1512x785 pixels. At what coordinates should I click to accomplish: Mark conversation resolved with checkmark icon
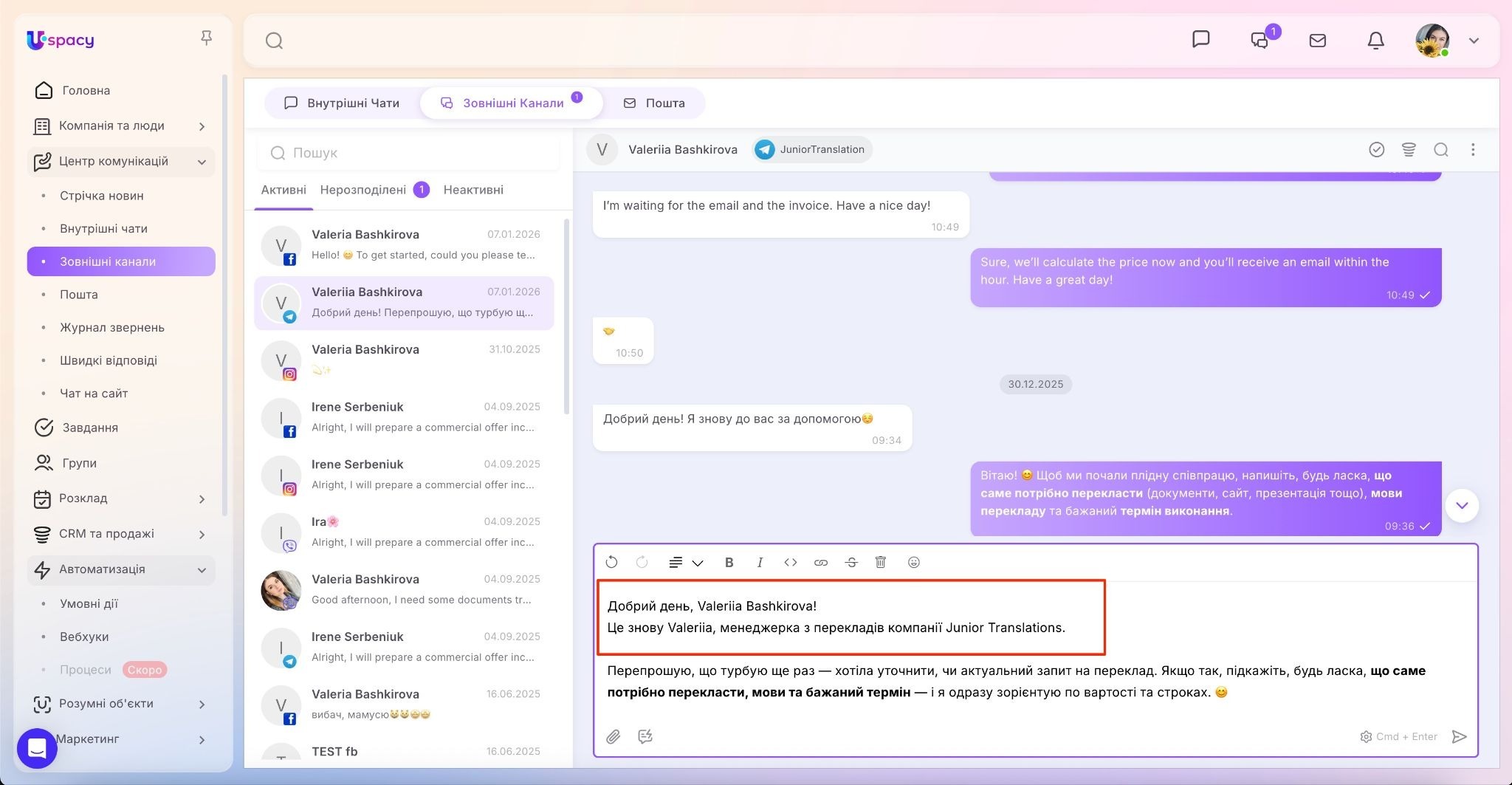pos(1376,150)
